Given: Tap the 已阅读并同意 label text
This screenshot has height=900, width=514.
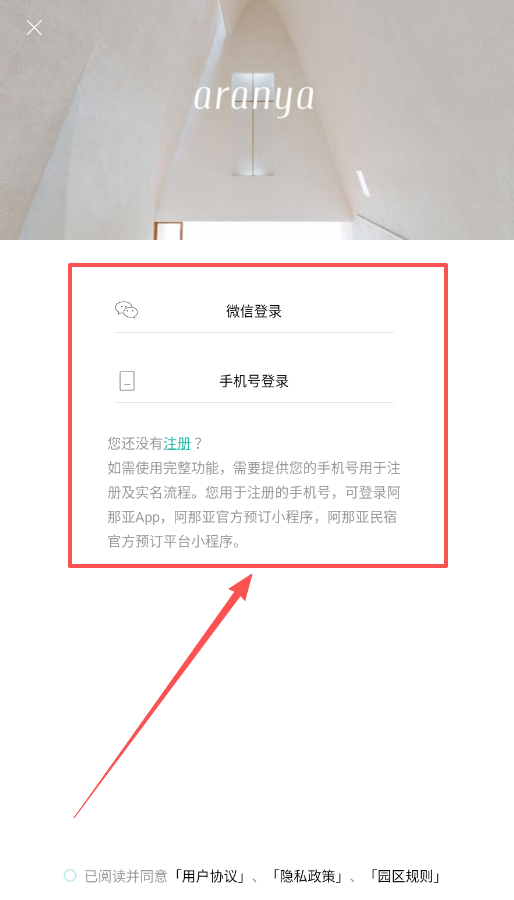Looking at the screenshot, I should (126, 876).
